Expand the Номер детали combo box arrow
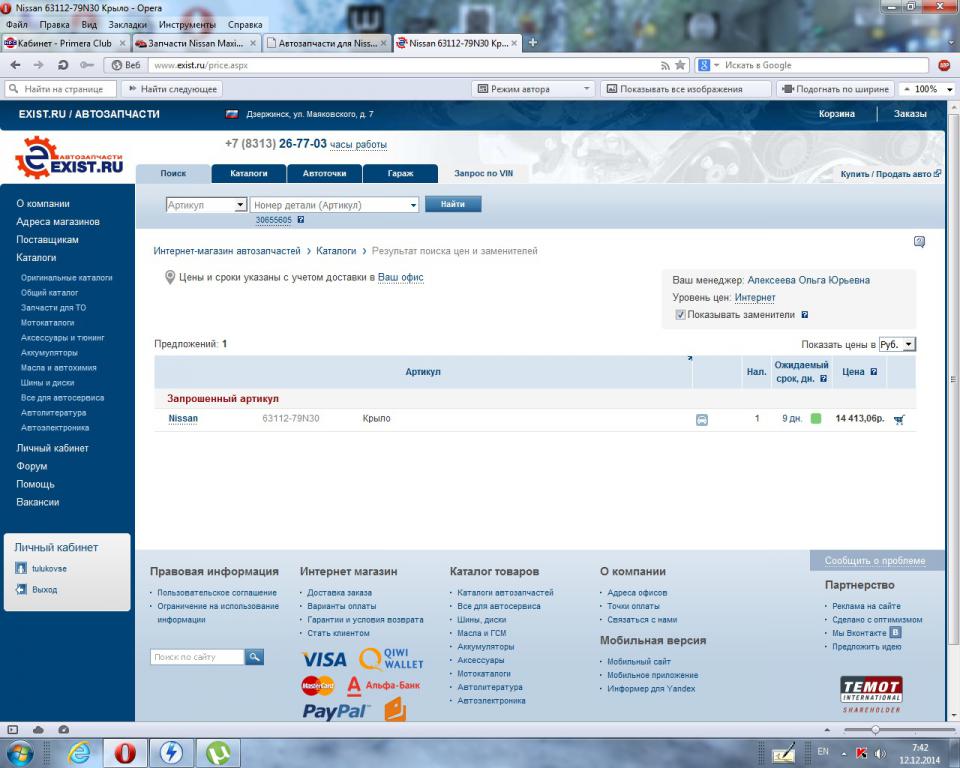The width and height of the screenshot is (960, 768). pos(413,205)
